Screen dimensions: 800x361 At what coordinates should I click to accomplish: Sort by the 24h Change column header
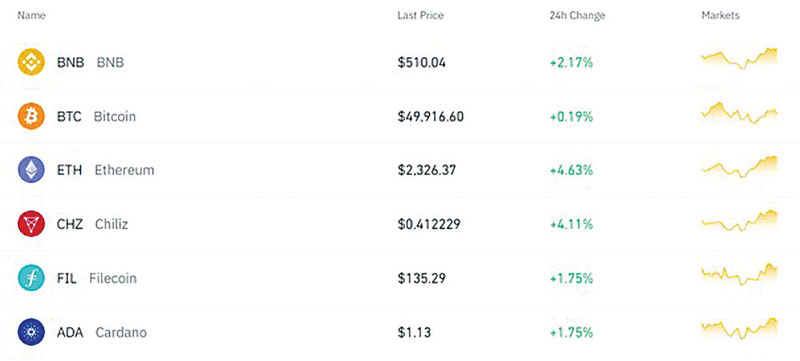point(577,15)
